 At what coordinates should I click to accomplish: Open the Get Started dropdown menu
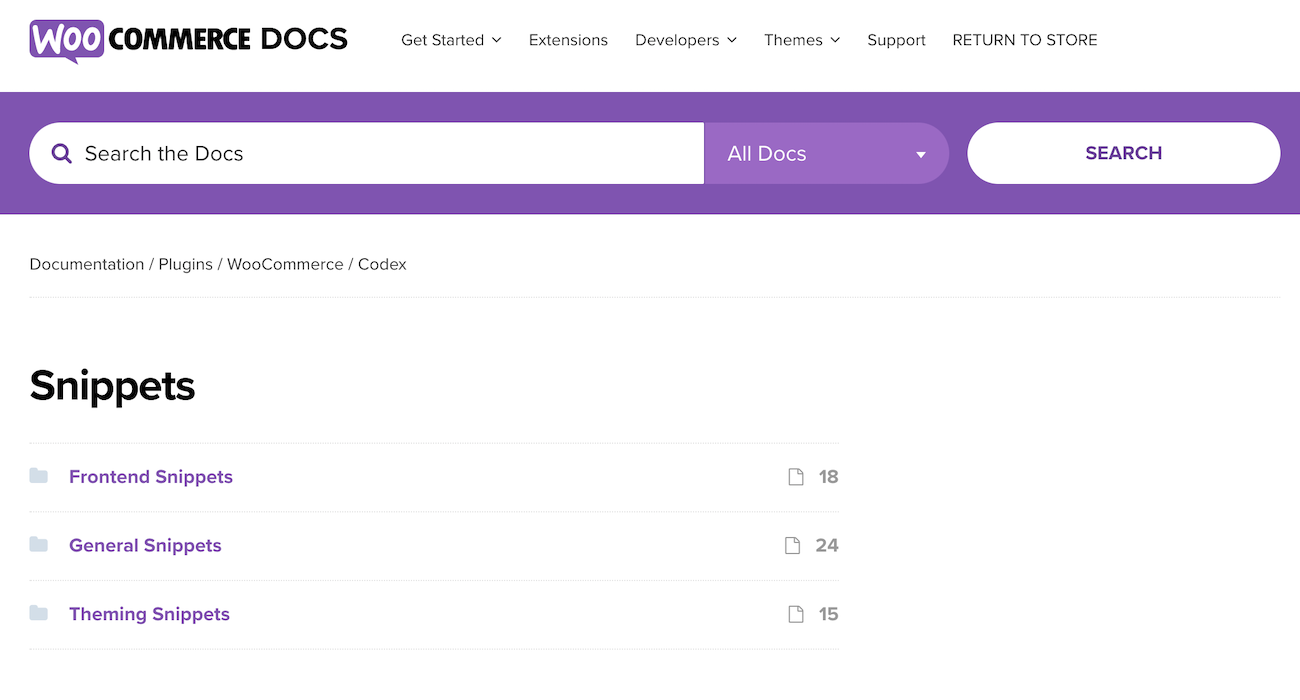click(x=451, y=40)
